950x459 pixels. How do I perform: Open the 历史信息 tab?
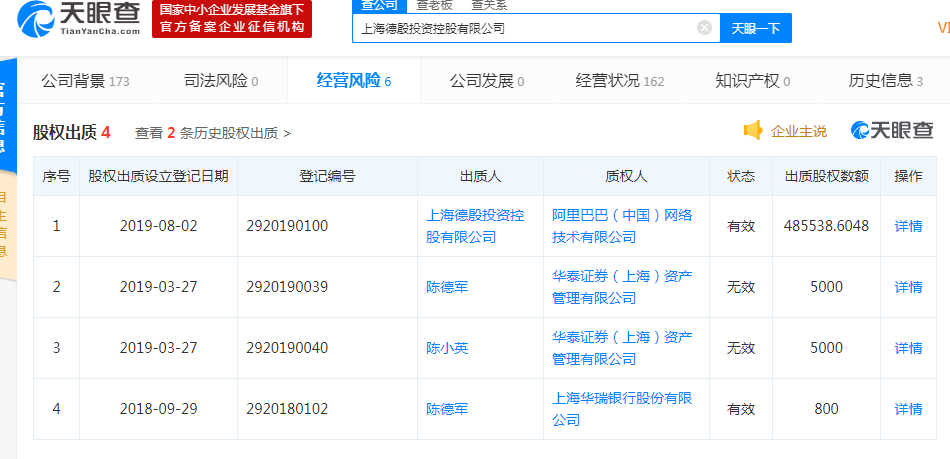tap(885, 81)
